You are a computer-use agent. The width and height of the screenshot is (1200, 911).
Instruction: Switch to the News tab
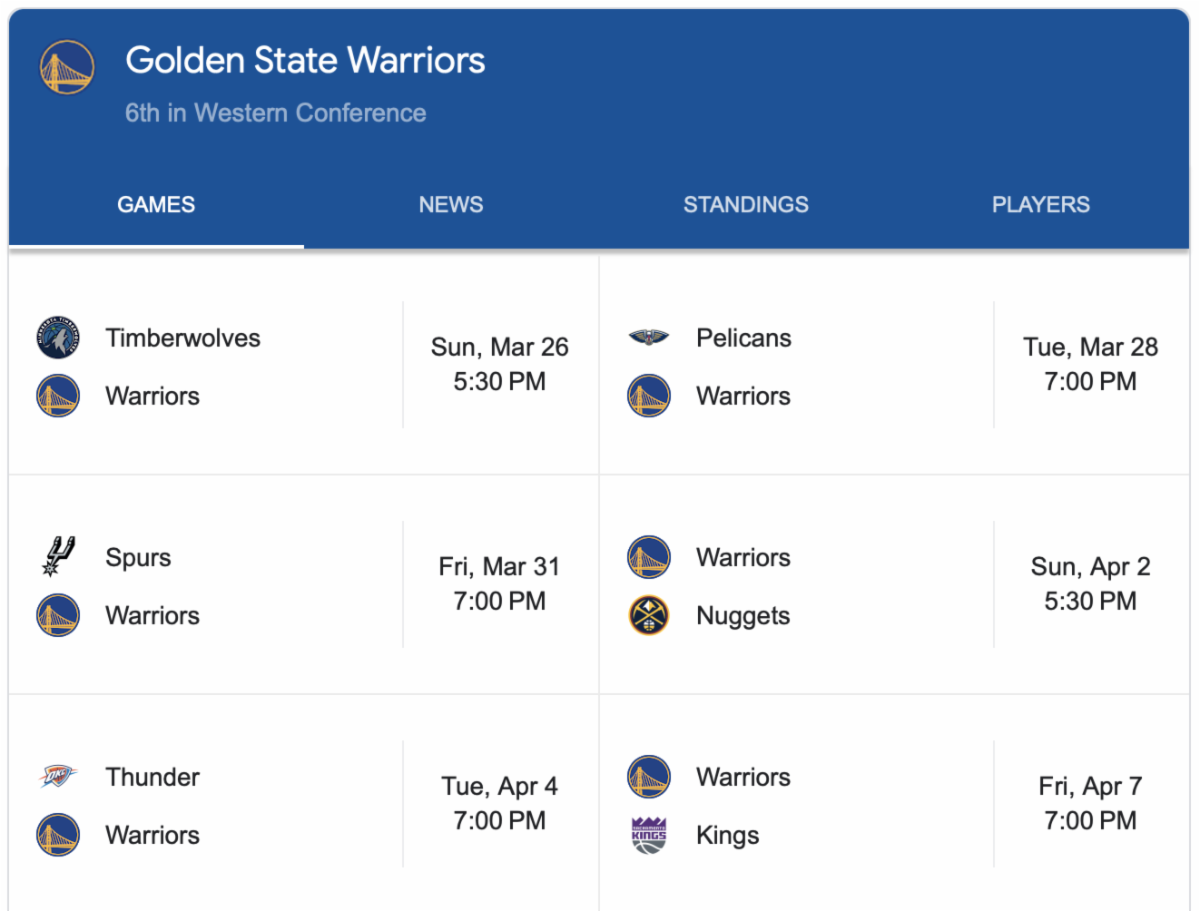(x=451, y=205)
